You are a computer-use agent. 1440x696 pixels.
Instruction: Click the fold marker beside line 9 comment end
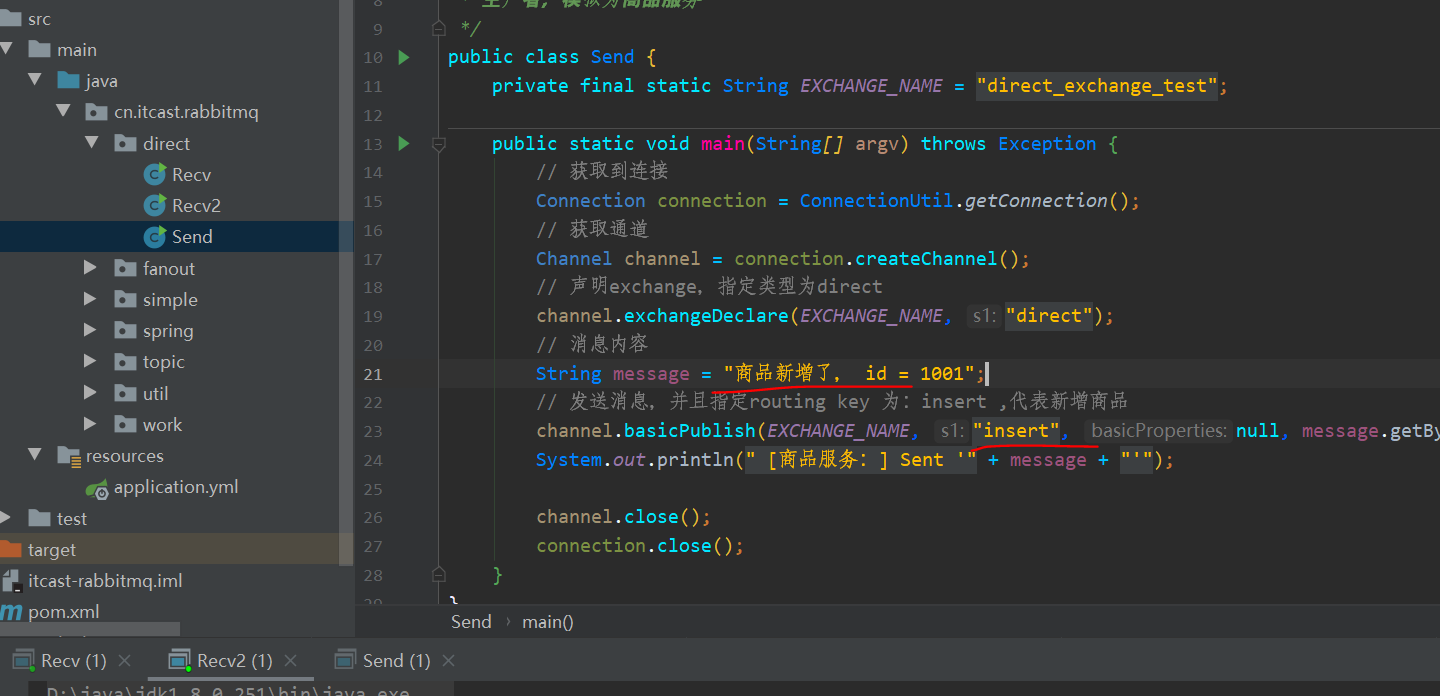[438, 29]
